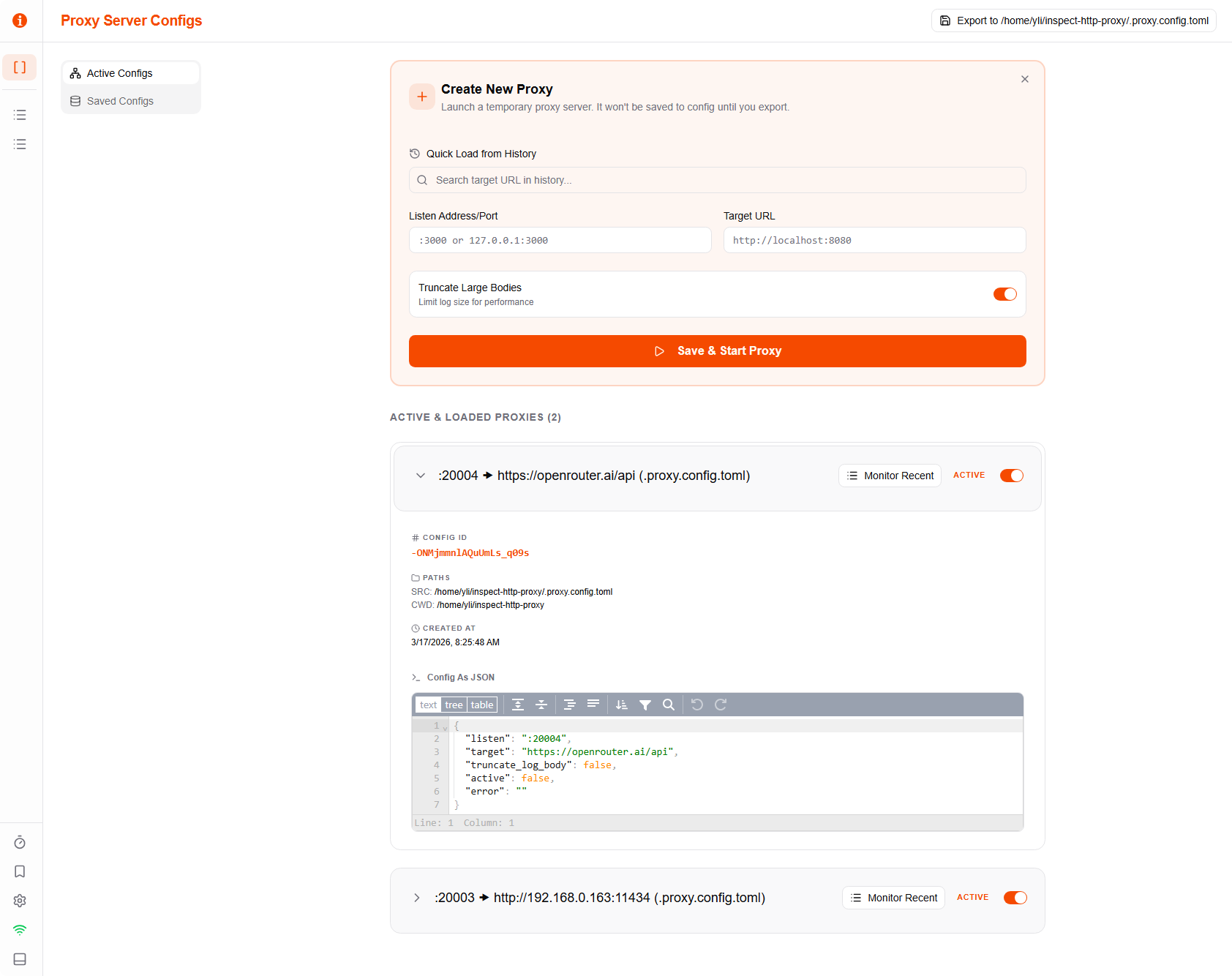Click the ACTIVE label on :20004 proxy

click(969, 476)
